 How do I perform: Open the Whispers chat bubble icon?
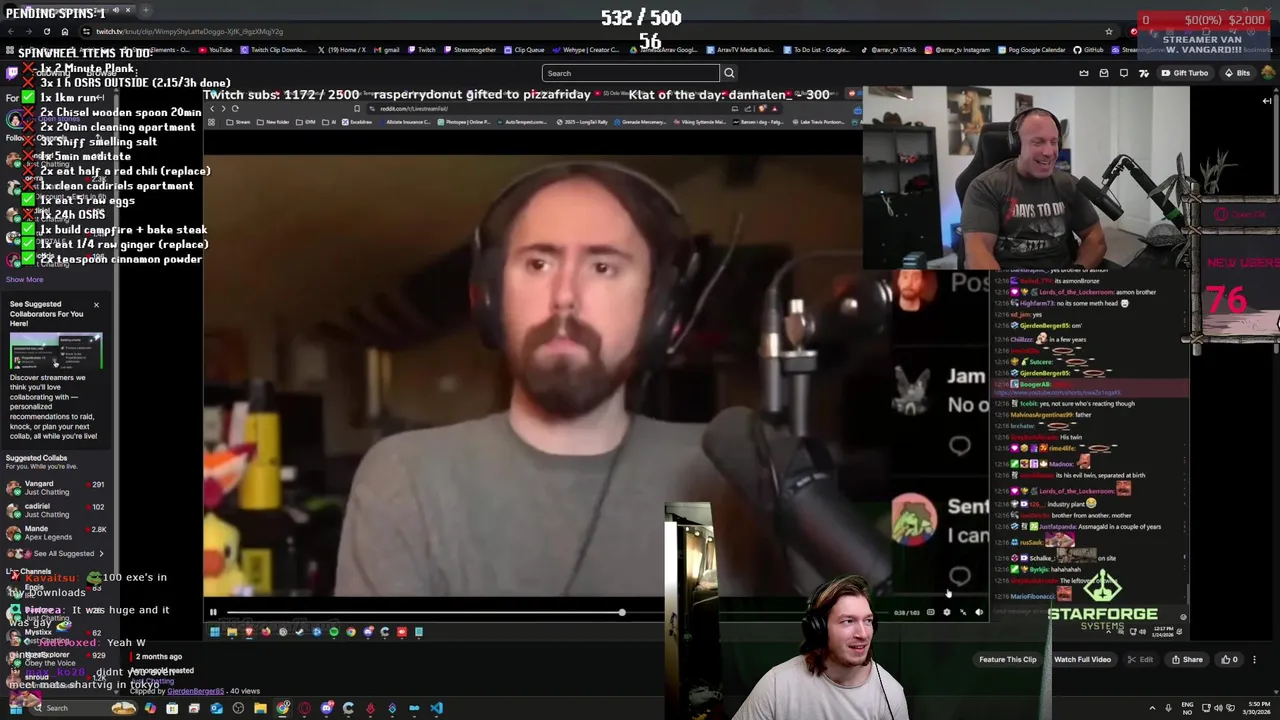click(x=1124, y=73)
